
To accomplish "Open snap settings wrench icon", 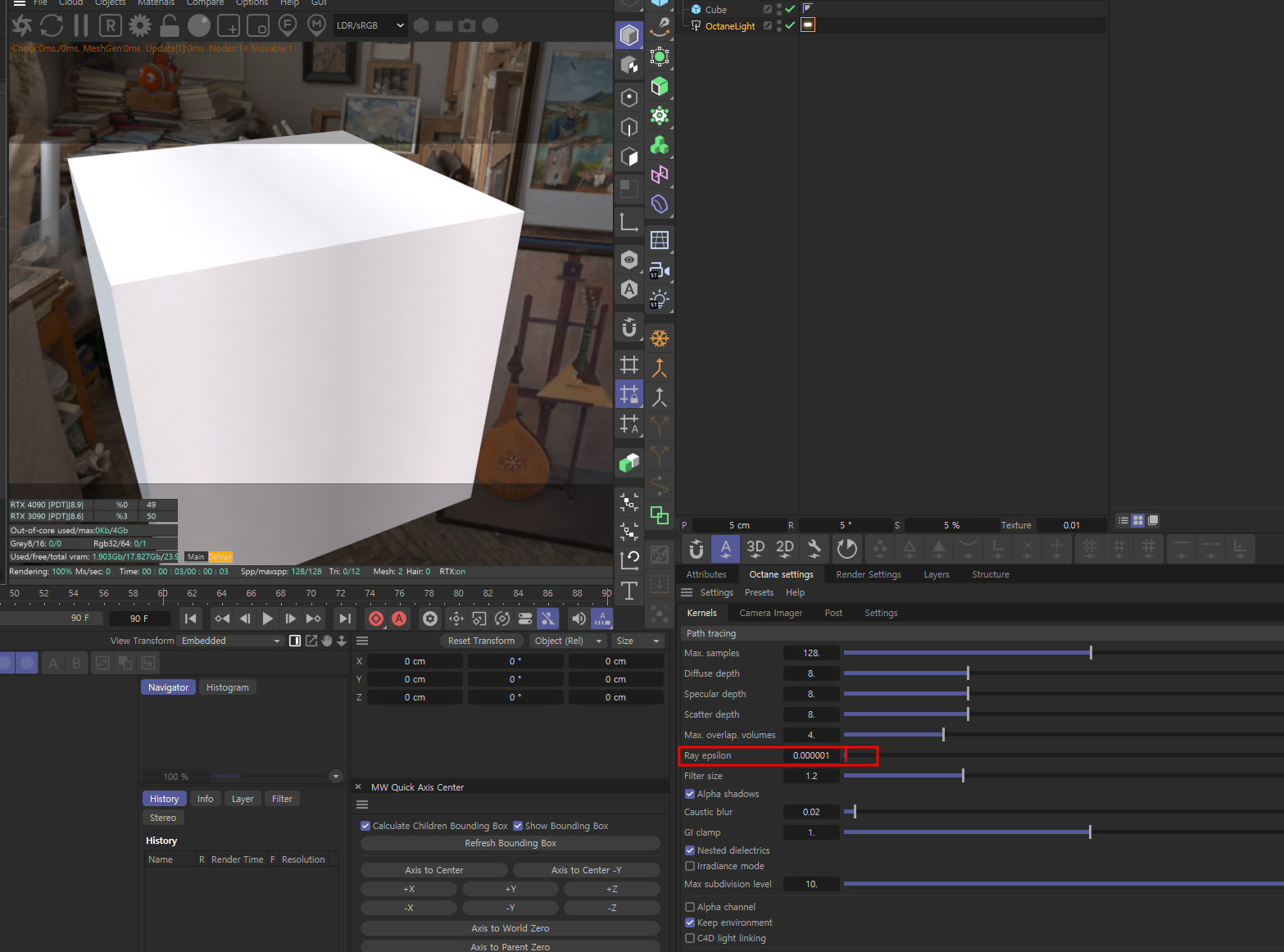I will (814, 548).
